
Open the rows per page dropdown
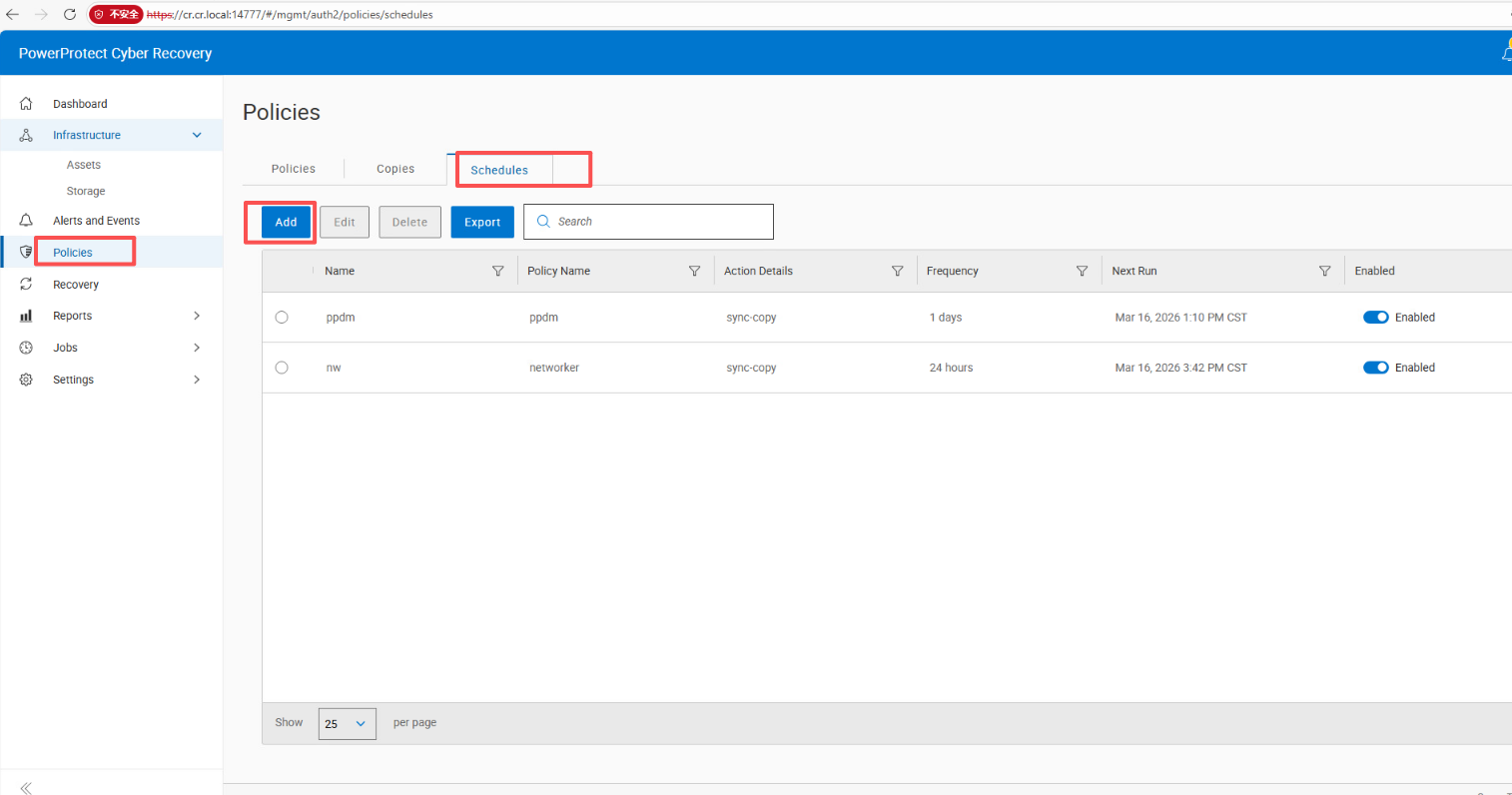(348, 724)
